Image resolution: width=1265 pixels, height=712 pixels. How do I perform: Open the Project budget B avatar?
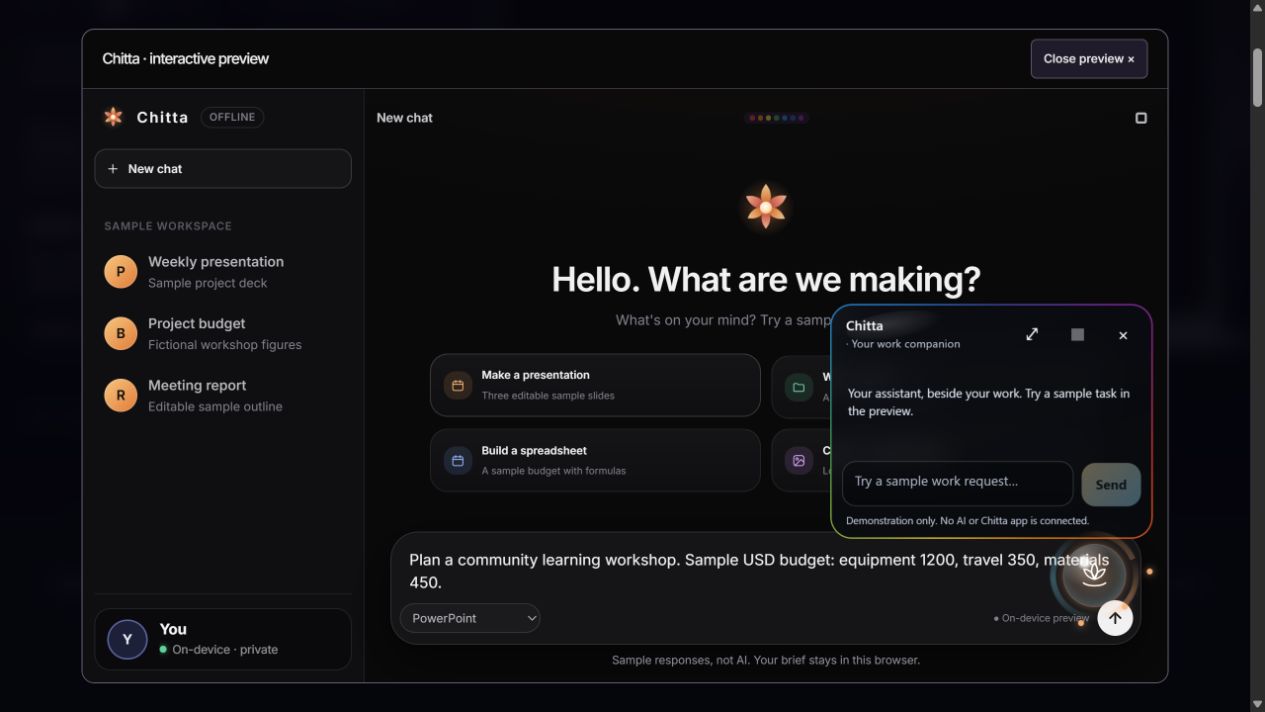[x=121, y=334]
